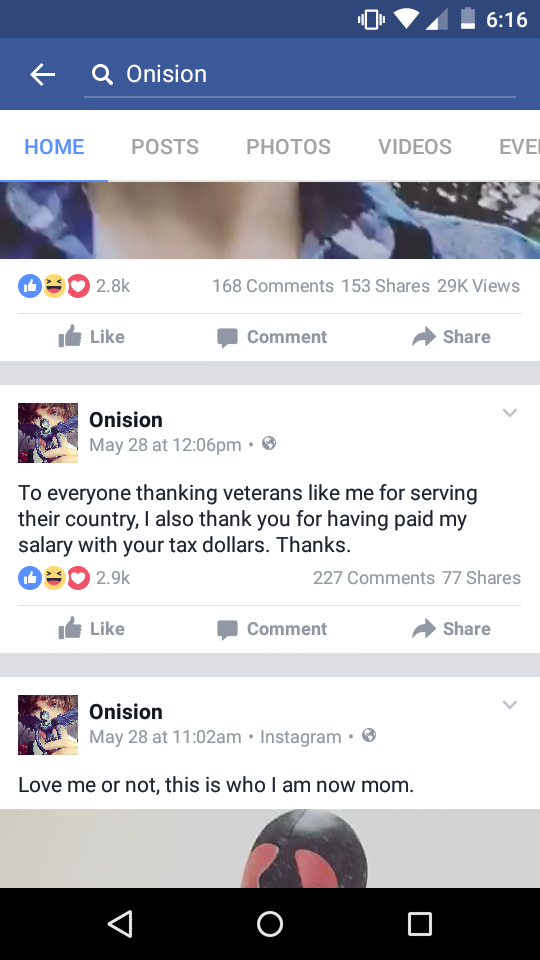
Task: Open the Android home circle button
Action: pyautogui.click(x=269, y=924)
